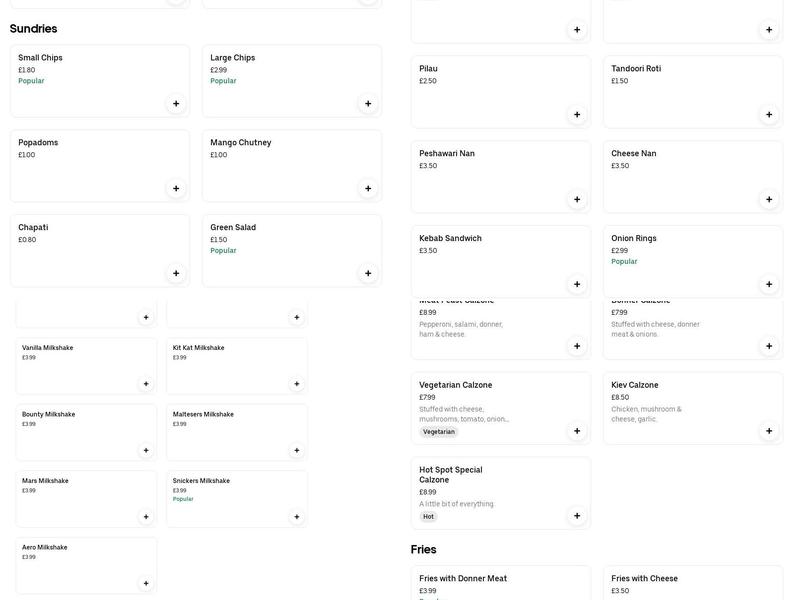Add Small Chips to basket
Screen dimensions: 800x600
pyautogui.click(x=176, y=103)
